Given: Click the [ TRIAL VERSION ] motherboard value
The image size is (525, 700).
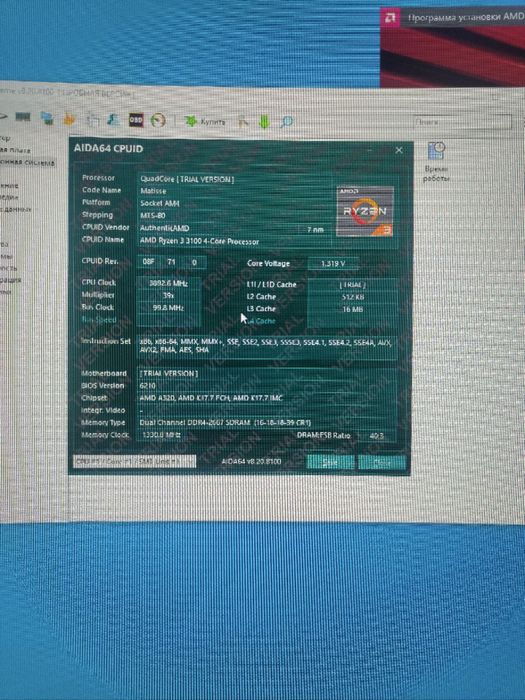Looking at the screenshot, I should point(169,374).
